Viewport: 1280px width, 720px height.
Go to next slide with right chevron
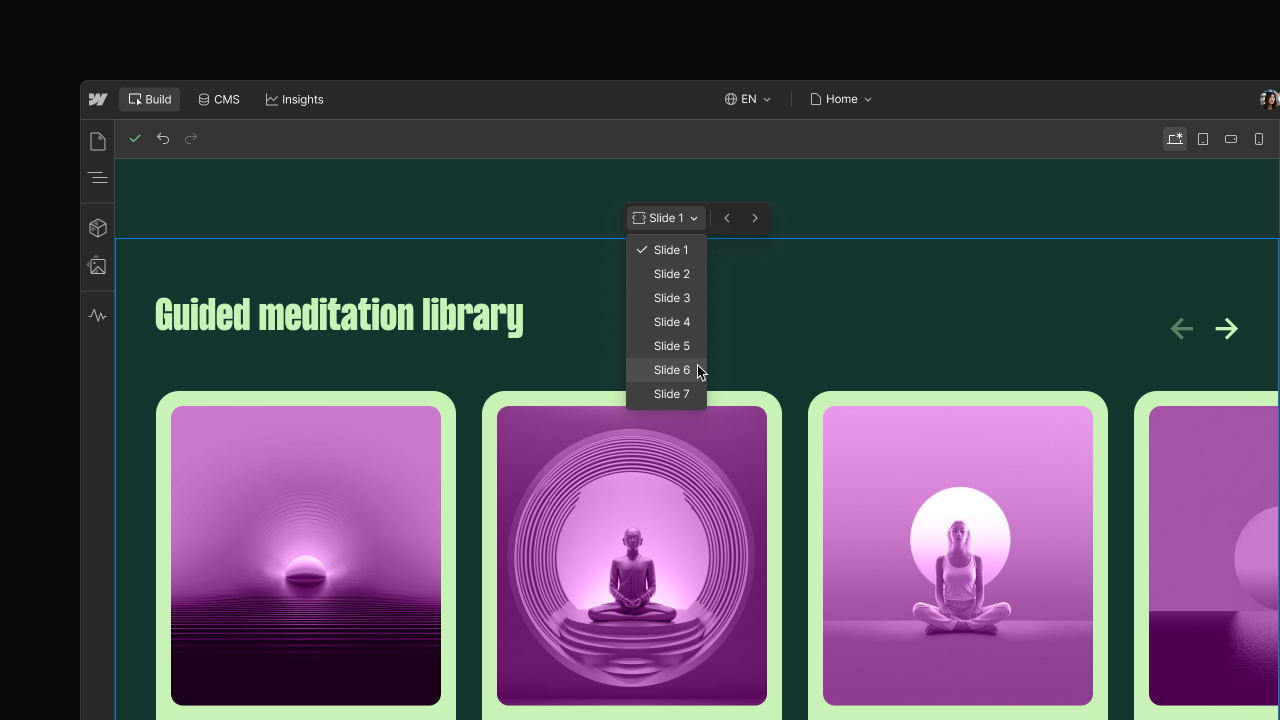[x=754, y=218]
